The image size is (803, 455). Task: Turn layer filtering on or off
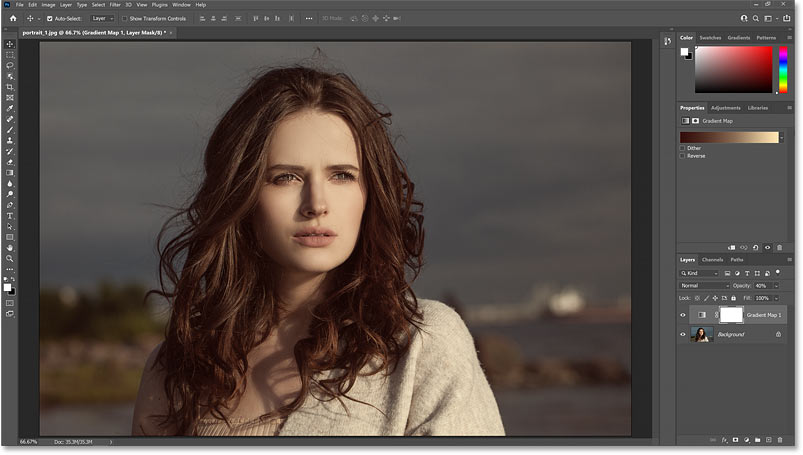click(778, 273)
